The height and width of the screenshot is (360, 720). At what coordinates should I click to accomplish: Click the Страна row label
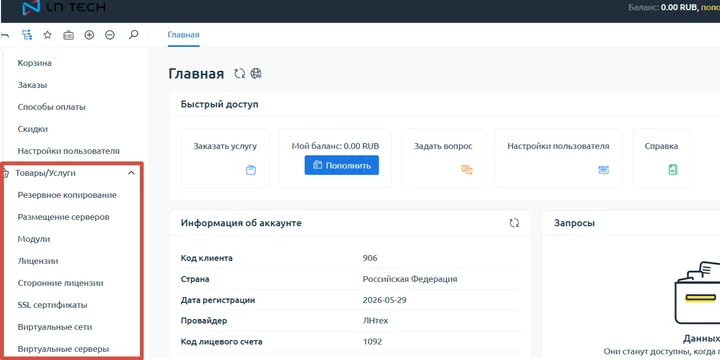(x=195, y=279)
